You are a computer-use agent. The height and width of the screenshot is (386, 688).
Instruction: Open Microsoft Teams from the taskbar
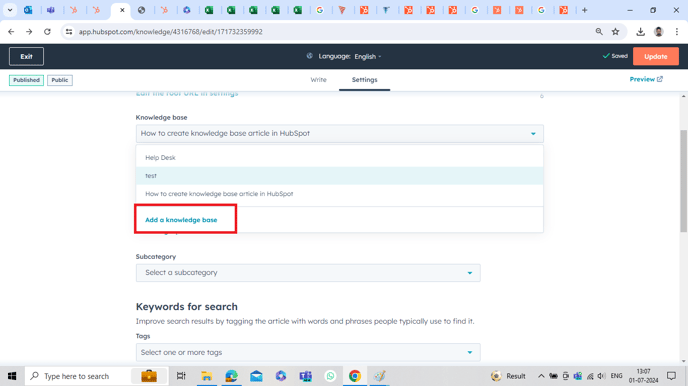click(306, 376)
